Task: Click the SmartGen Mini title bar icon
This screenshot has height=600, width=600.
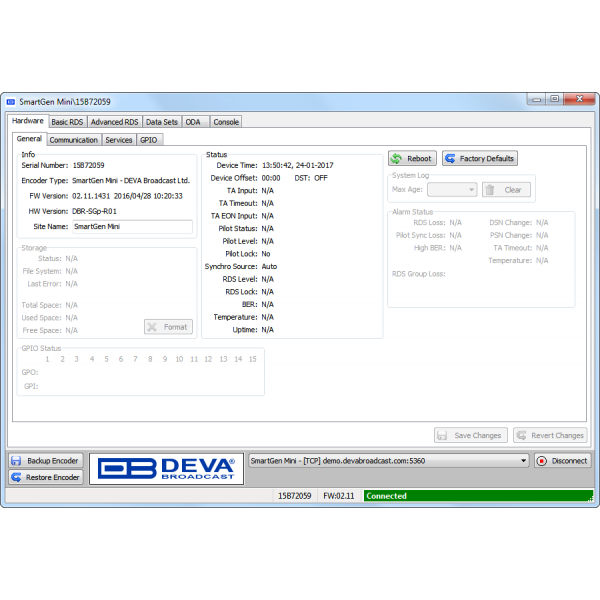Action: pos(11,102)
